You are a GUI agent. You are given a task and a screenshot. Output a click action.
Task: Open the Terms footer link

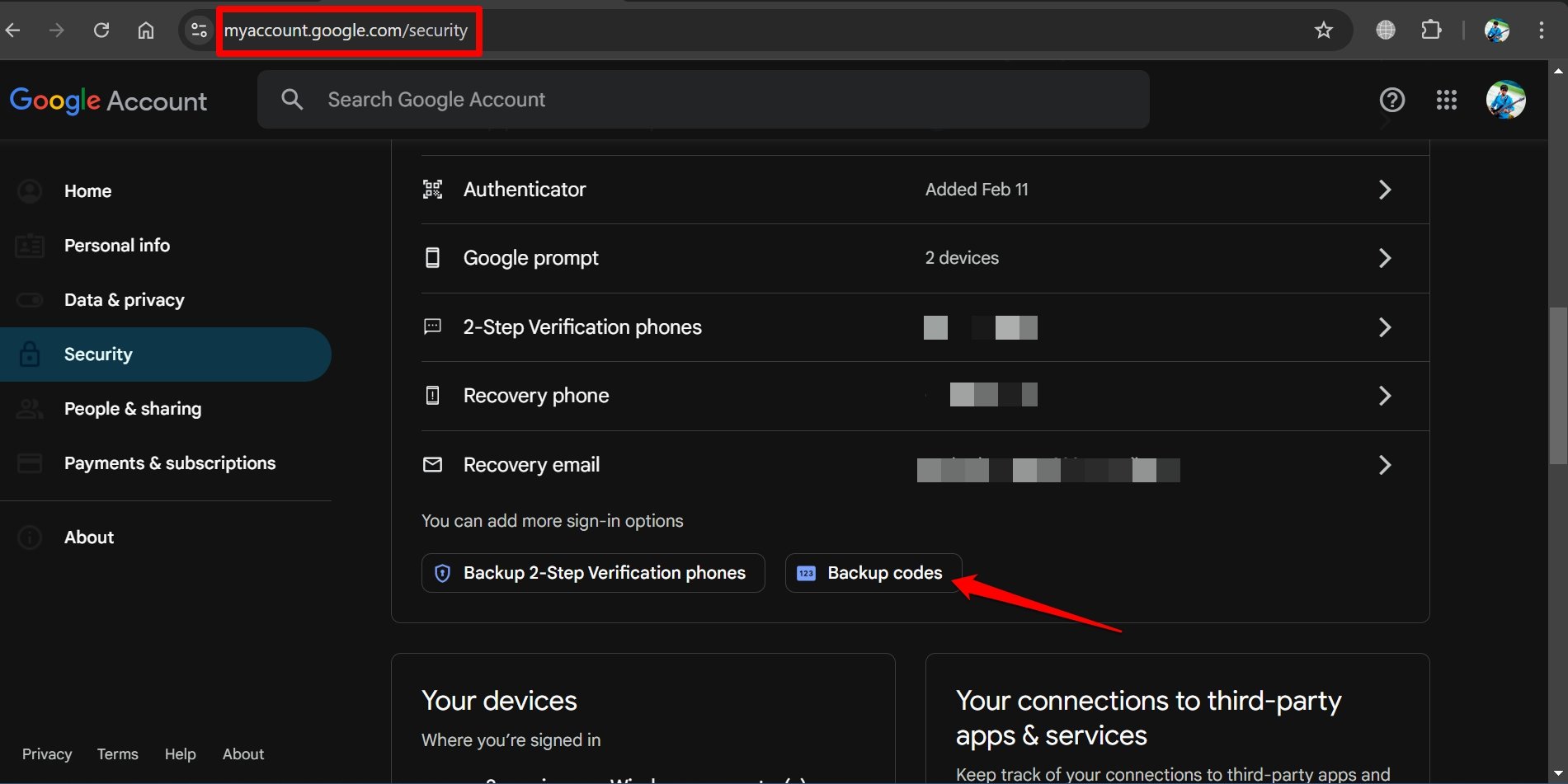point(117,754)
